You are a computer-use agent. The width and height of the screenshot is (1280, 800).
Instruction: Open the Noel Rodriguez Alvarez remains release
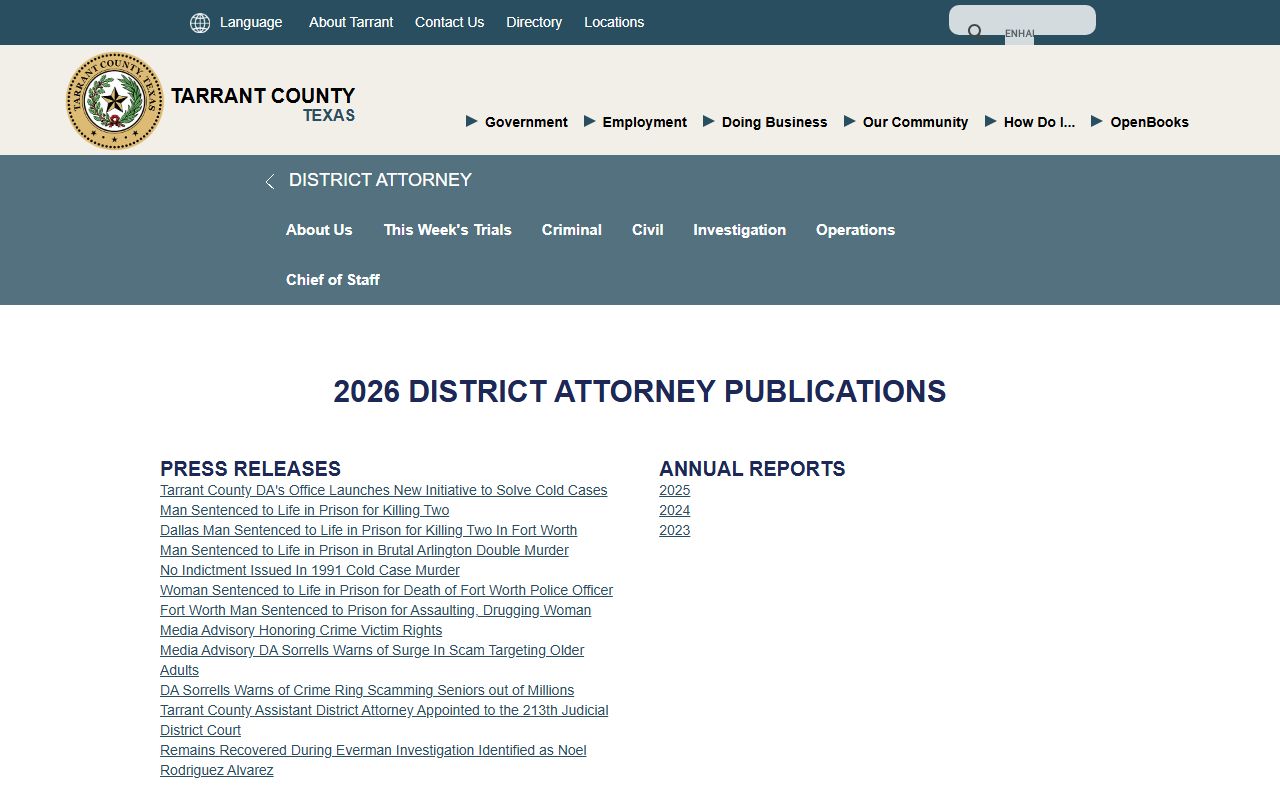click(x=373, y=760)
